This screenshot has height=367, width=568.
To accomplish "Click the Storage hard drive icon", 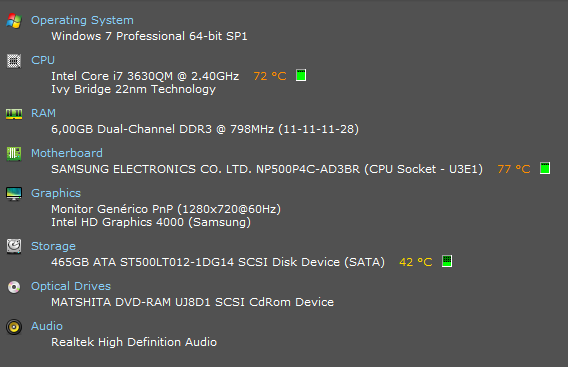I will click(14, 246).
